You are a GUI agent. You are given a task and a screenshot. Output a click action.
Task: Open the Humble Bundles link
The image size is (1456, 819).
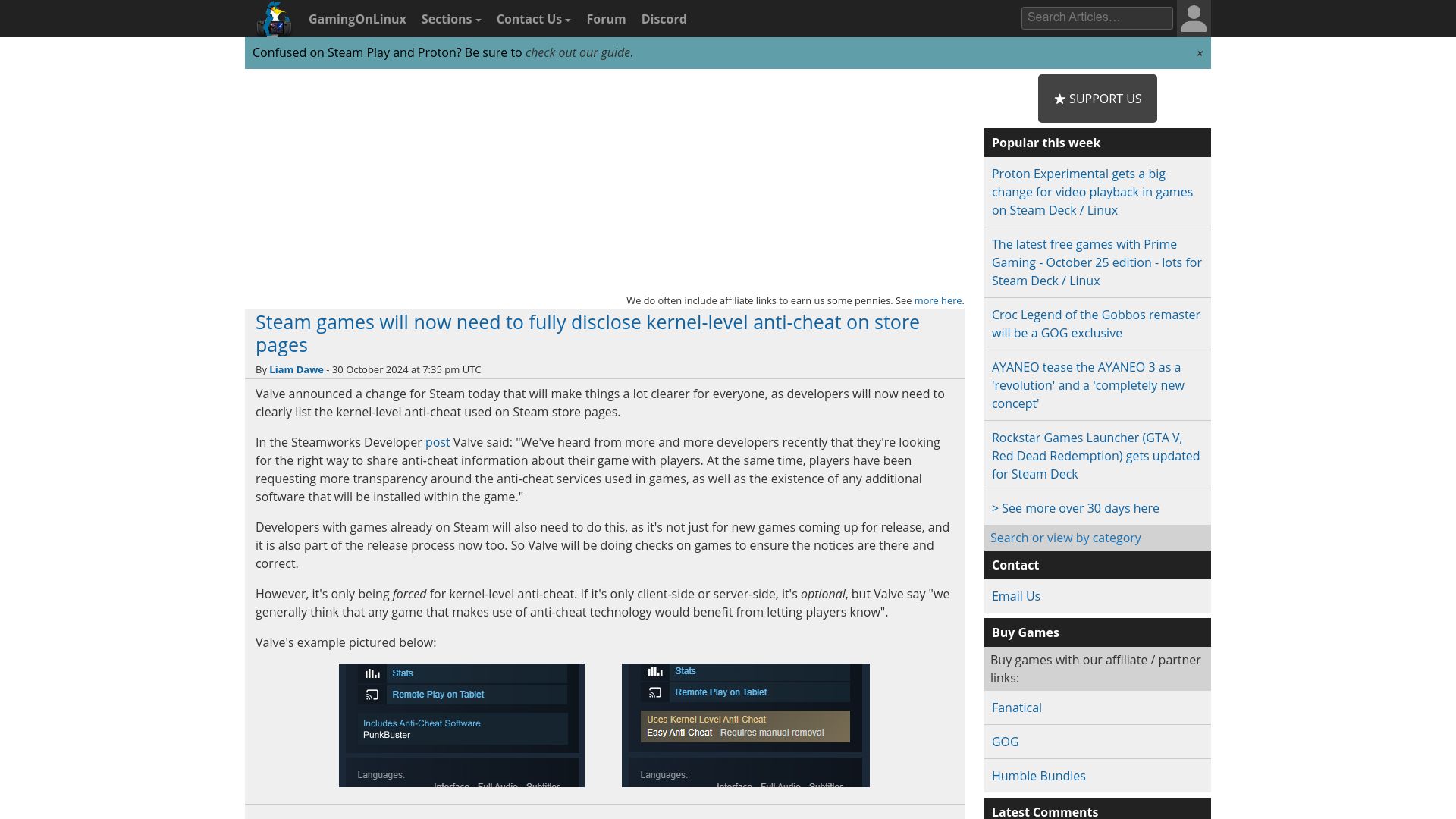[x=1039, y=776]
